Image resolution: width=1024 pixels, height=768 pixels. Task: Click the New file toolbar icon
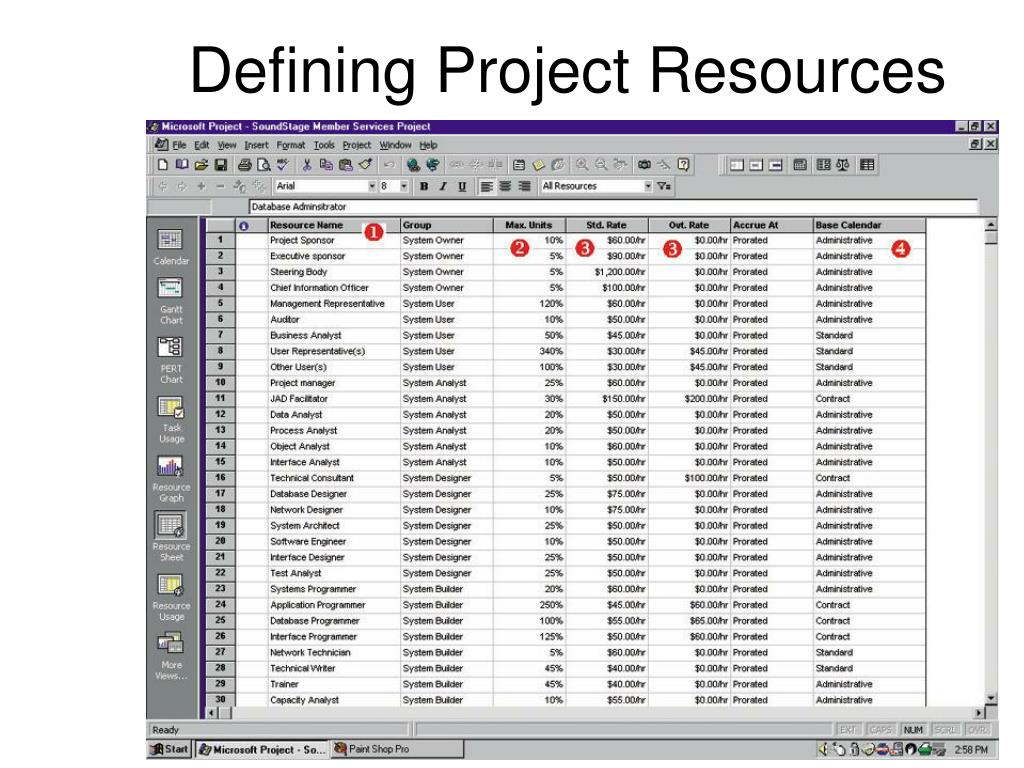tap(163, 165)
